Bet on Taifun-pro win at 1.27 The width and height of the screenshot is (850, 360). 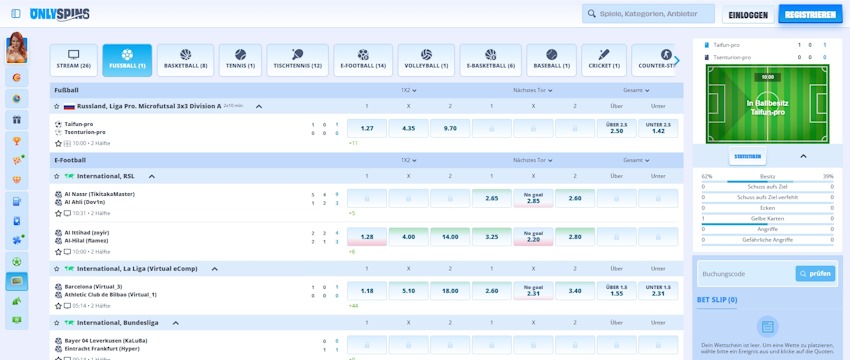tap(367, 128)
